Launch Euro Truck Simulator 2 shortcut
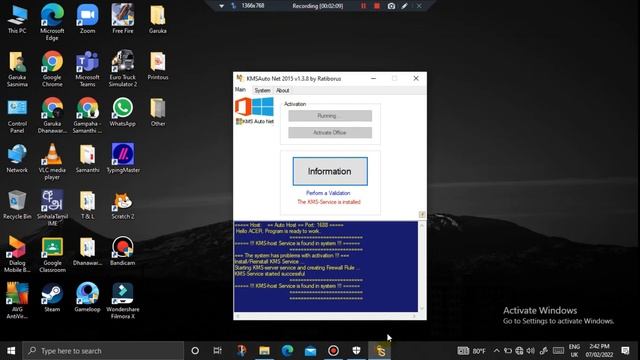Viewport: 640px width, 360px height. coord(123,69)
